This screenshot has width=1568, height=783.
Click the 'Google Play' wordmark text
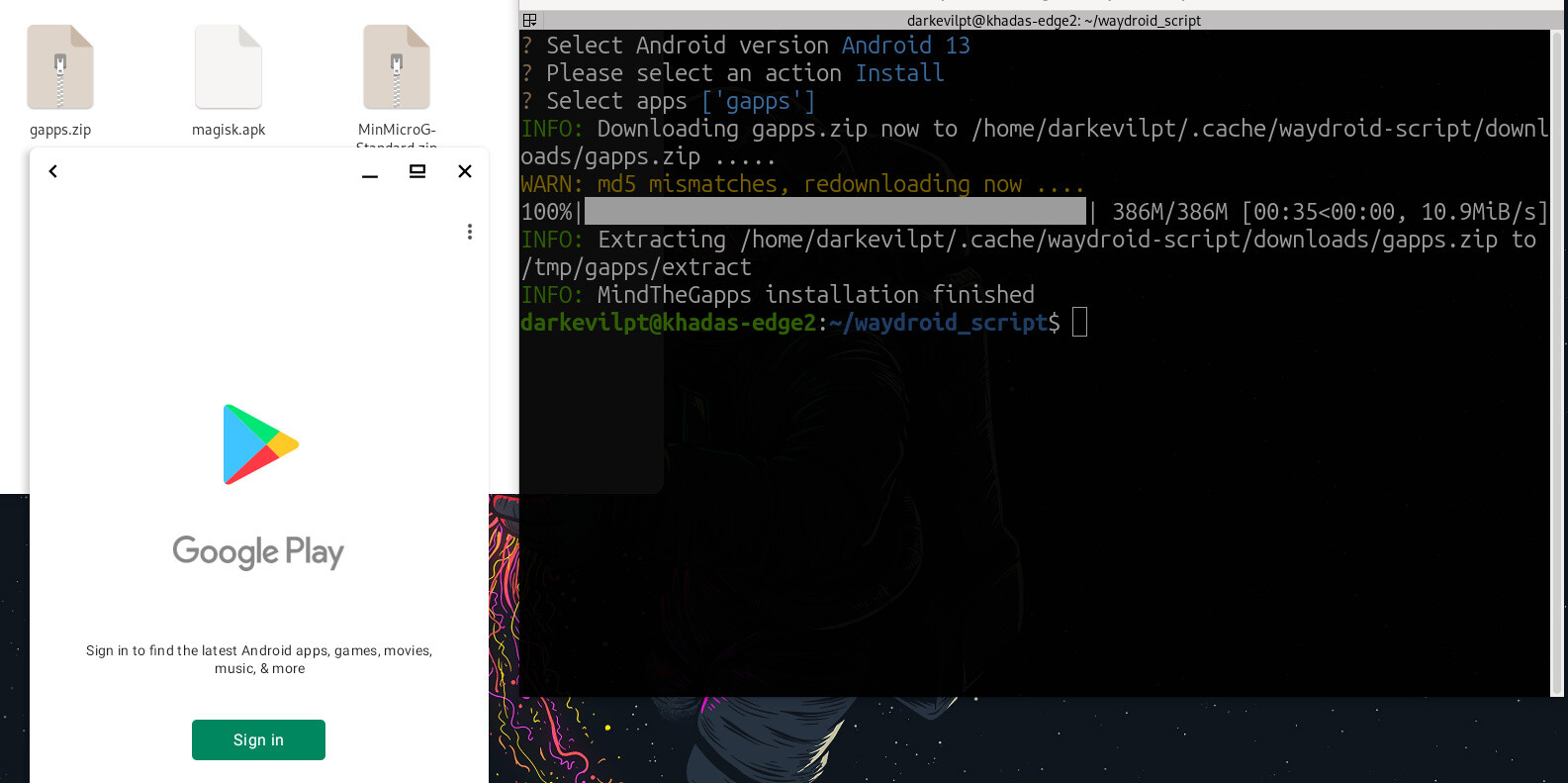(x=258, y=551)
